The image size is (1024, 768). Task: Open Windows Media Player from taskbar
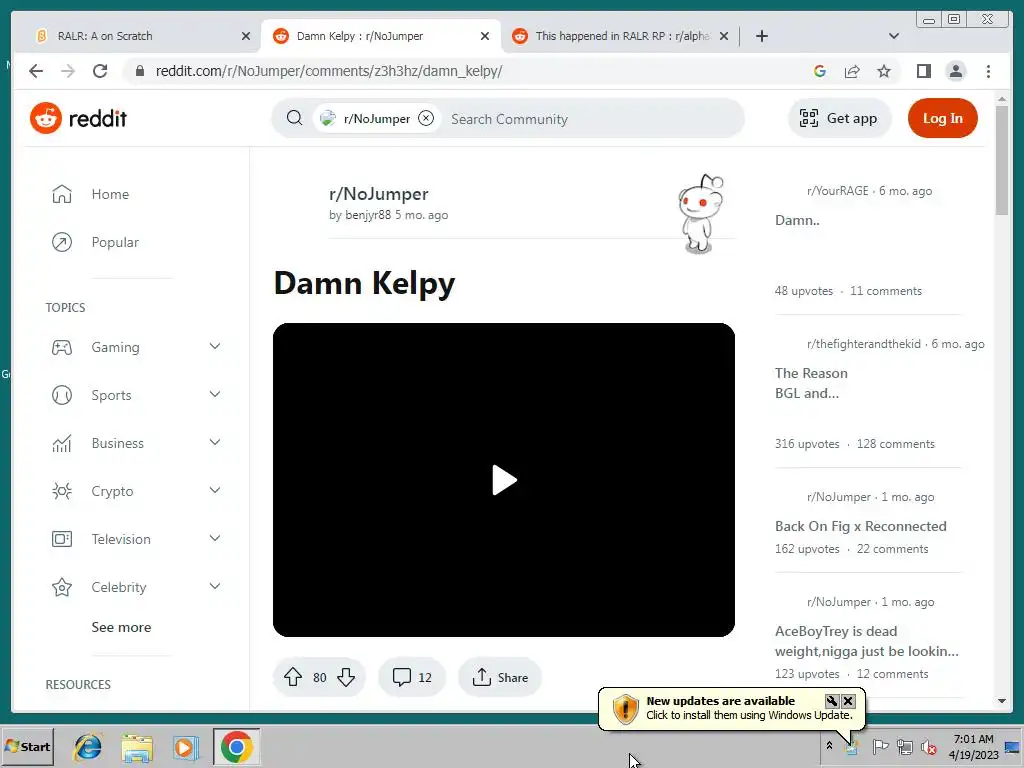point(185,747)
